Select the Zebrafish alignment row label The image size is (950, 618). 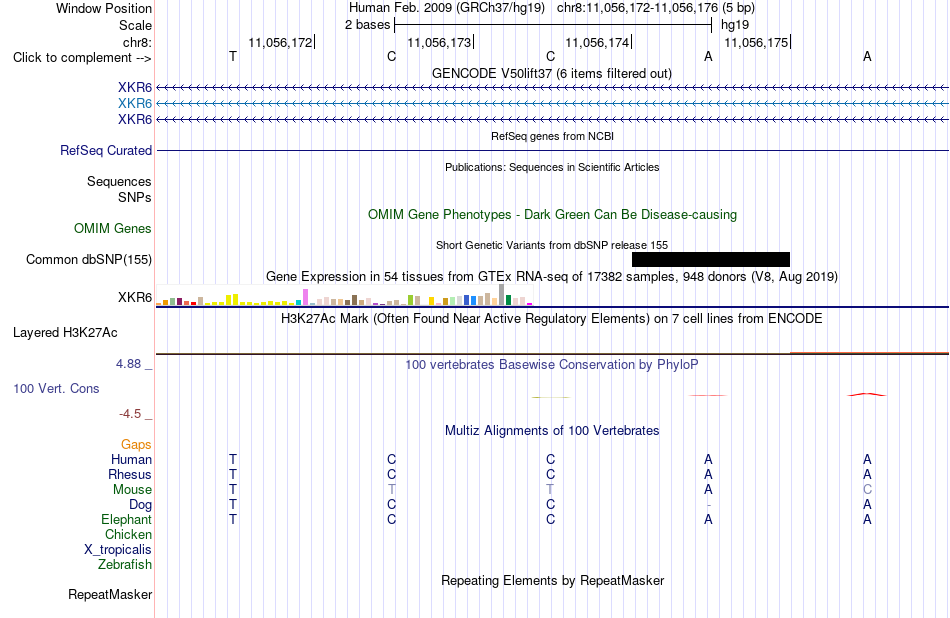pos(125,565)
